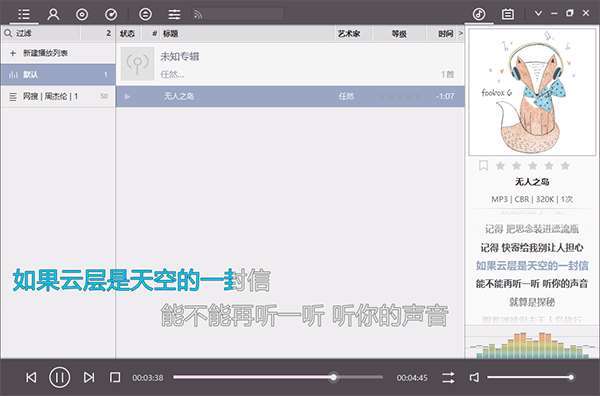Toggle the shuffle/repeat playback mode icon

[x=448, y=378]
